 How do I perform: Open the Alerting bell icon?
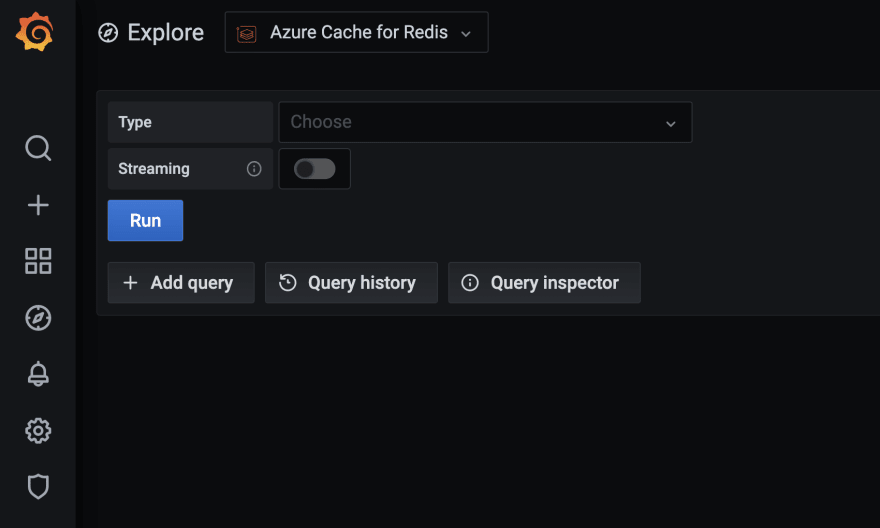pyautogui.click(x=38, y=374)
